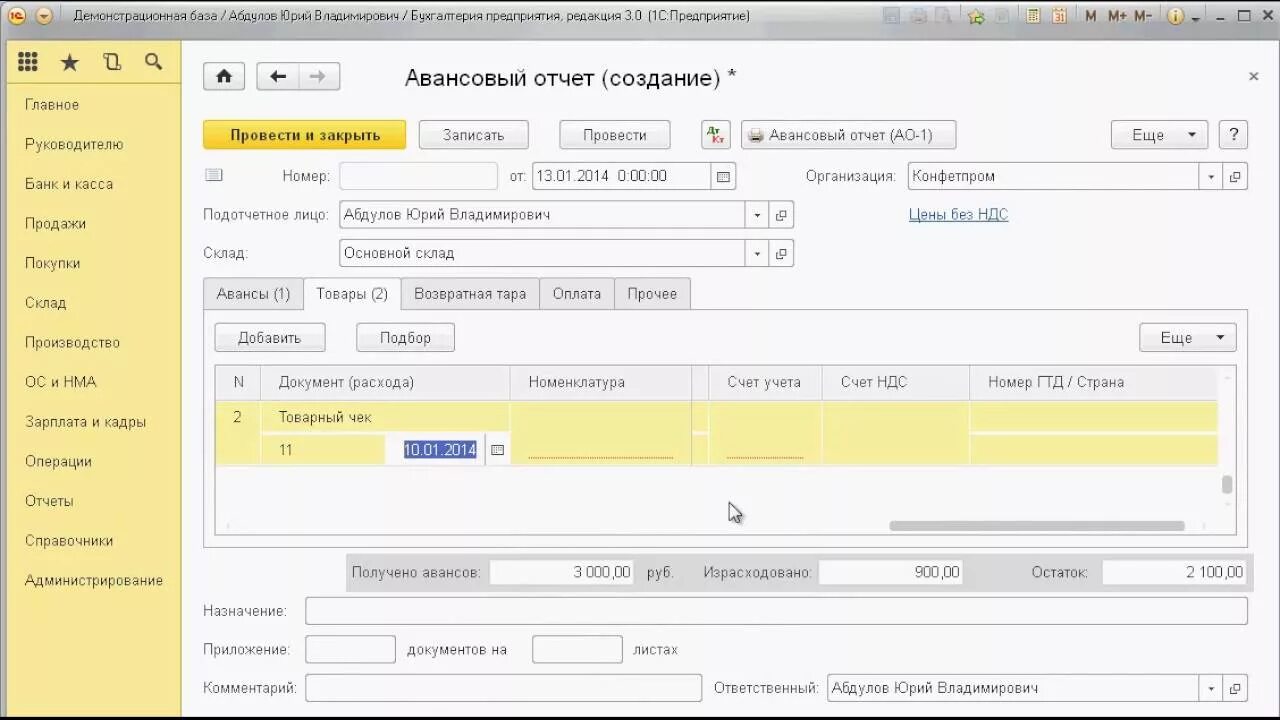Open the sections grid menu icon

tap(27, 62)
